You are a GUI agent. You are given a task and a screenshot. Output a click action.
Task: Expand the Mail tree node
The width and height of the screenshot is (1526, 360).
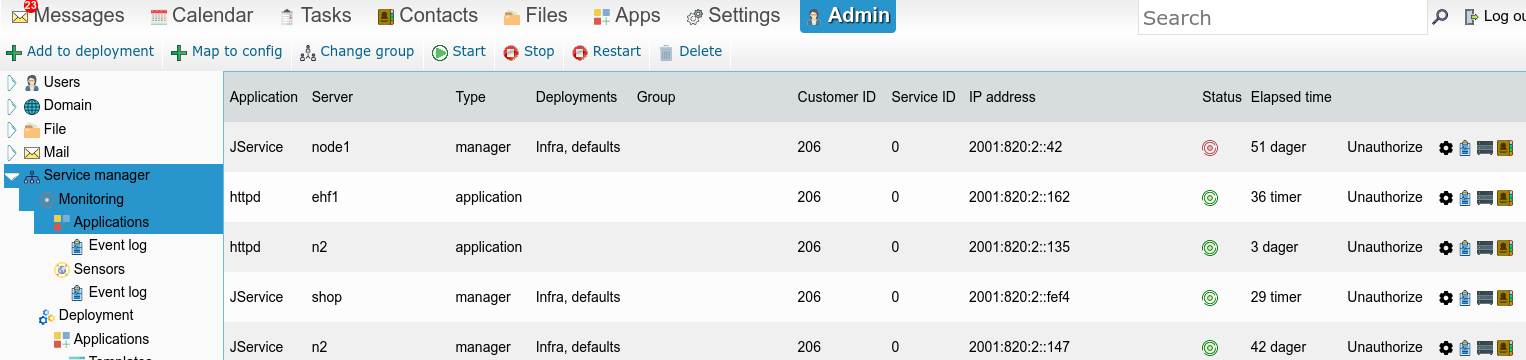(12, 153)
